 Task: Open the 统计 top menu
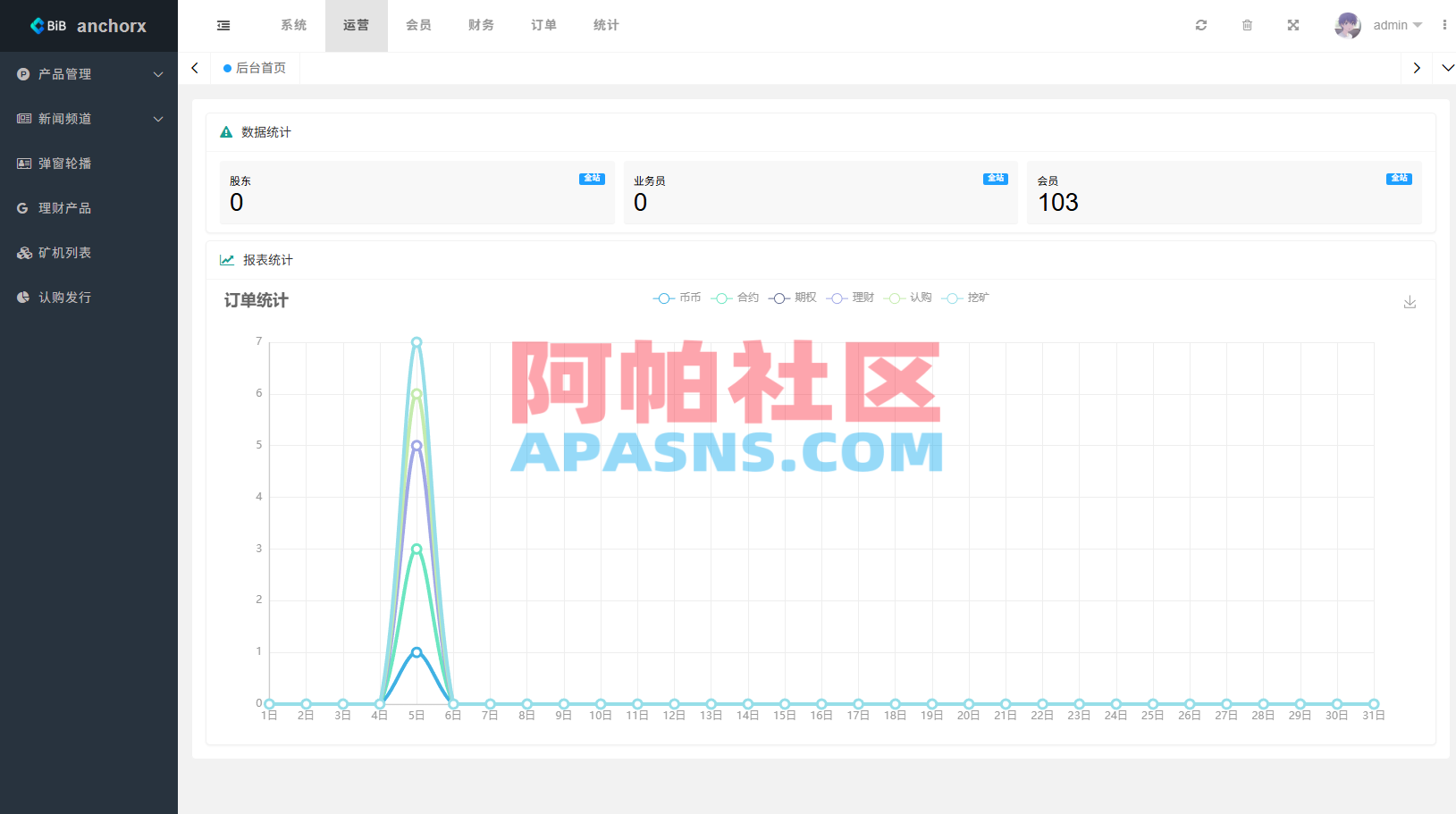click(x=606, y=25)
